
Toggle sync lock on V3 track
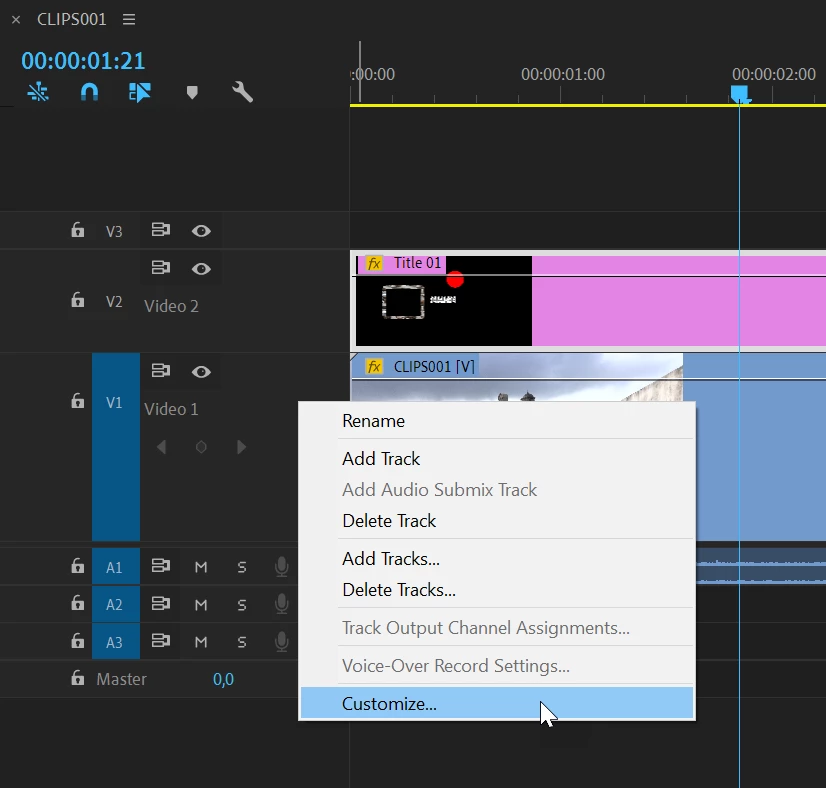pyautogui.click(x=161, y=230)
